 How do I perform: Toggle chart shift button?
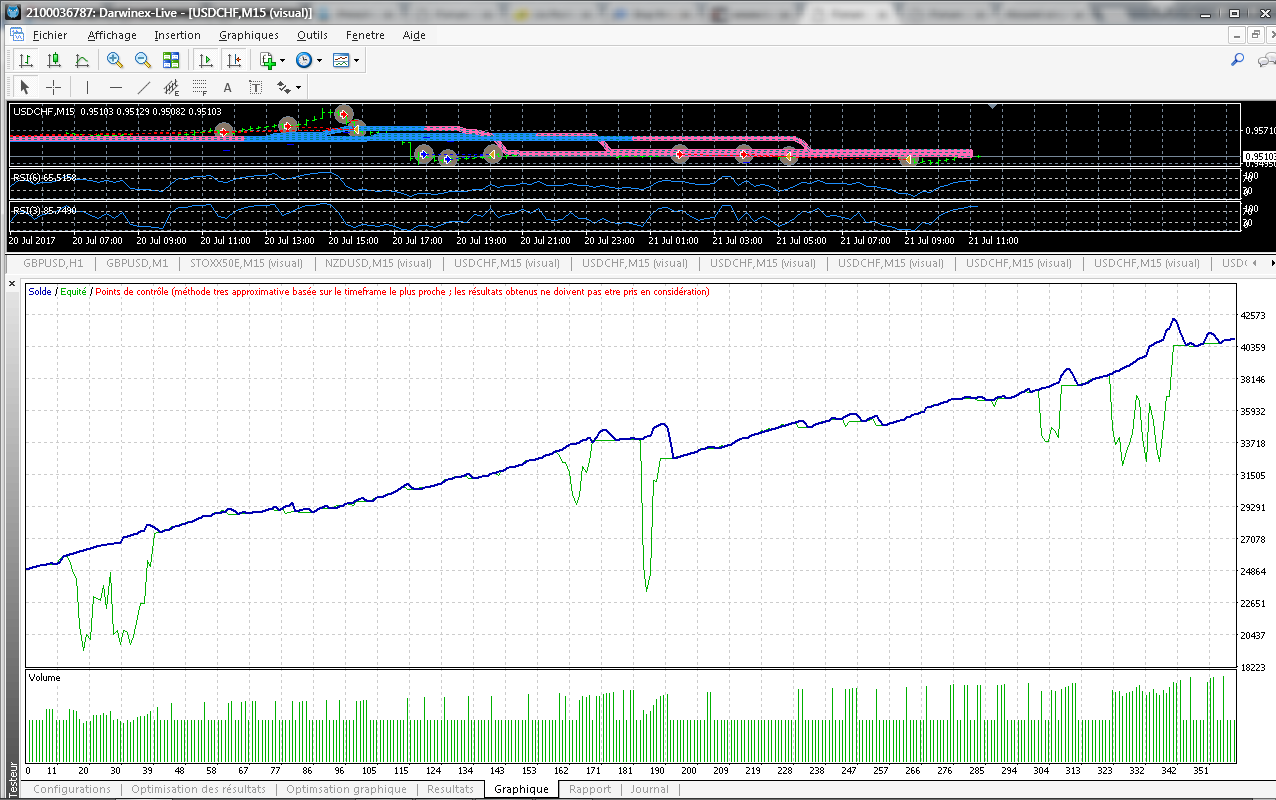[x=233, y=60]
